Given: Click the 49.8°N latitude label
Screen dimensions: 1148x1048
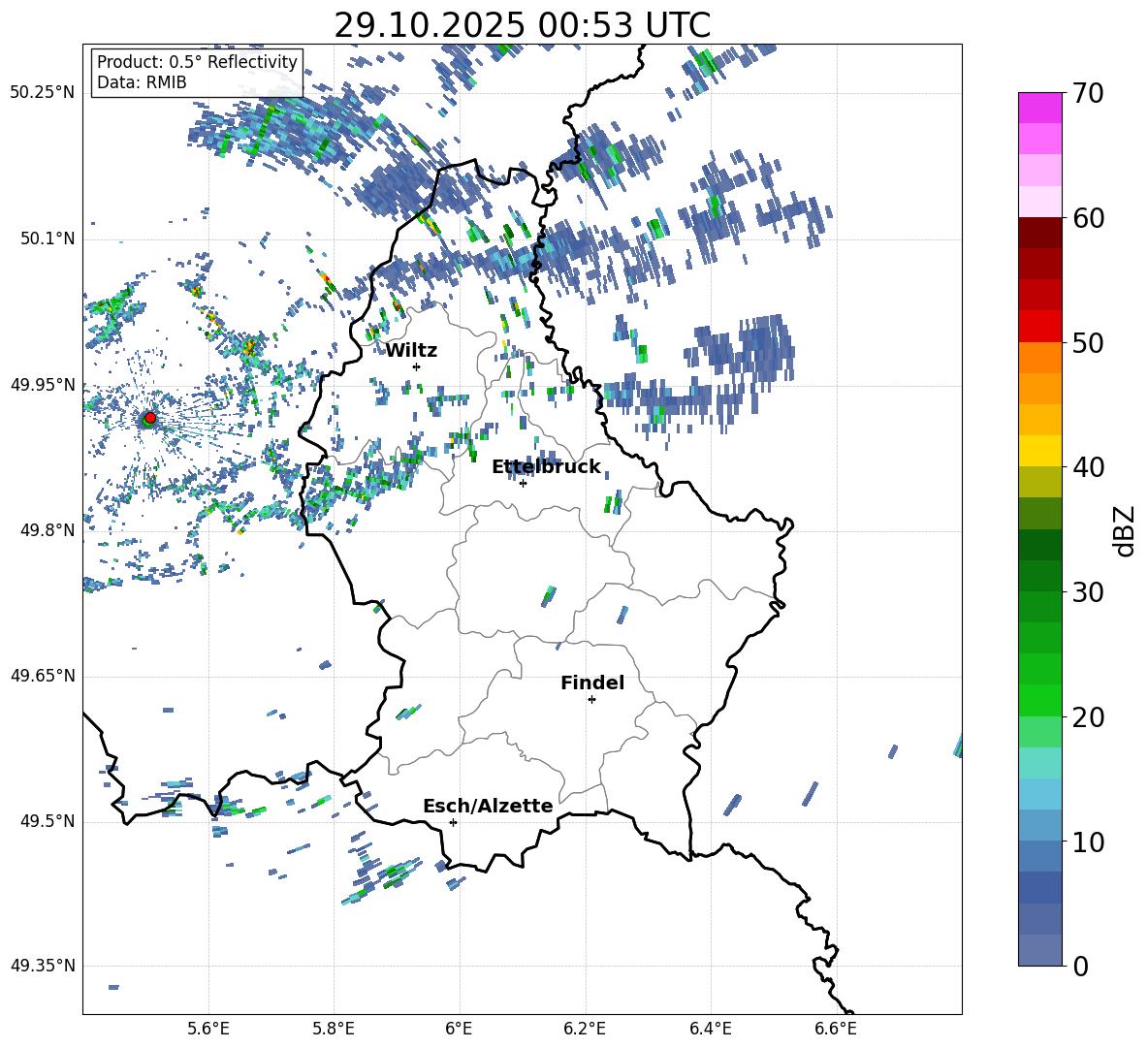Looking at the screenshot, I should 47,530.
